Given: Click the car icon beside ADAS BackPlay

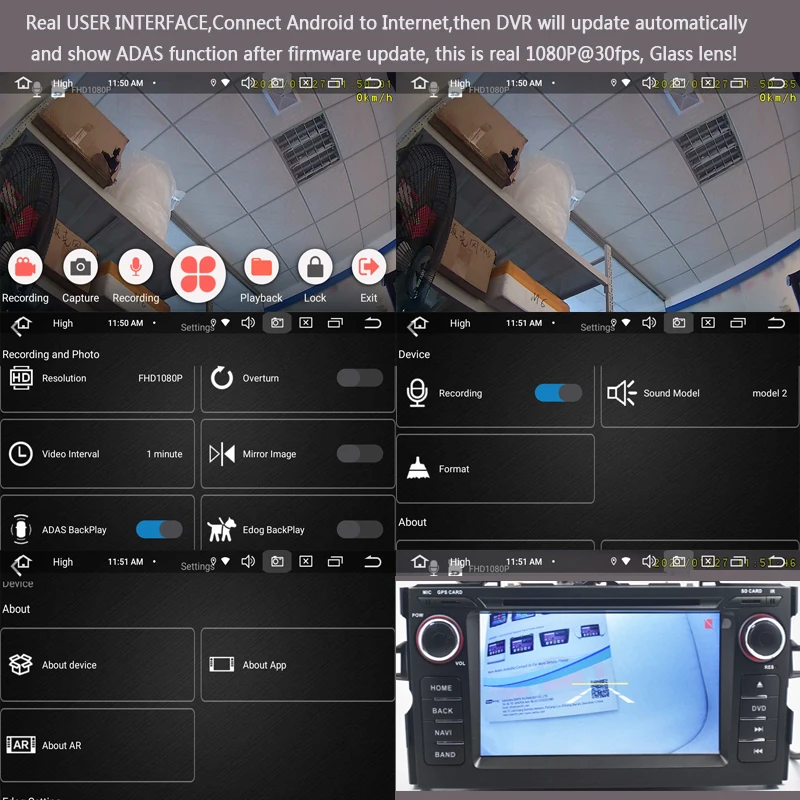Looking at the screenshot, I should 21,529.
